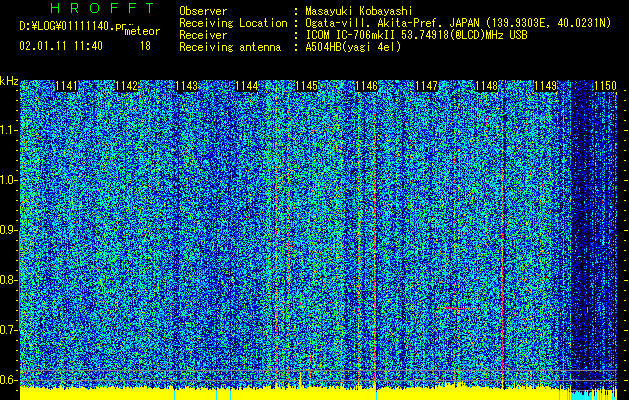Click the A504HB(yagi 4el) antenna text
Screen dimensions: 629x400
[x=353, y=47]
